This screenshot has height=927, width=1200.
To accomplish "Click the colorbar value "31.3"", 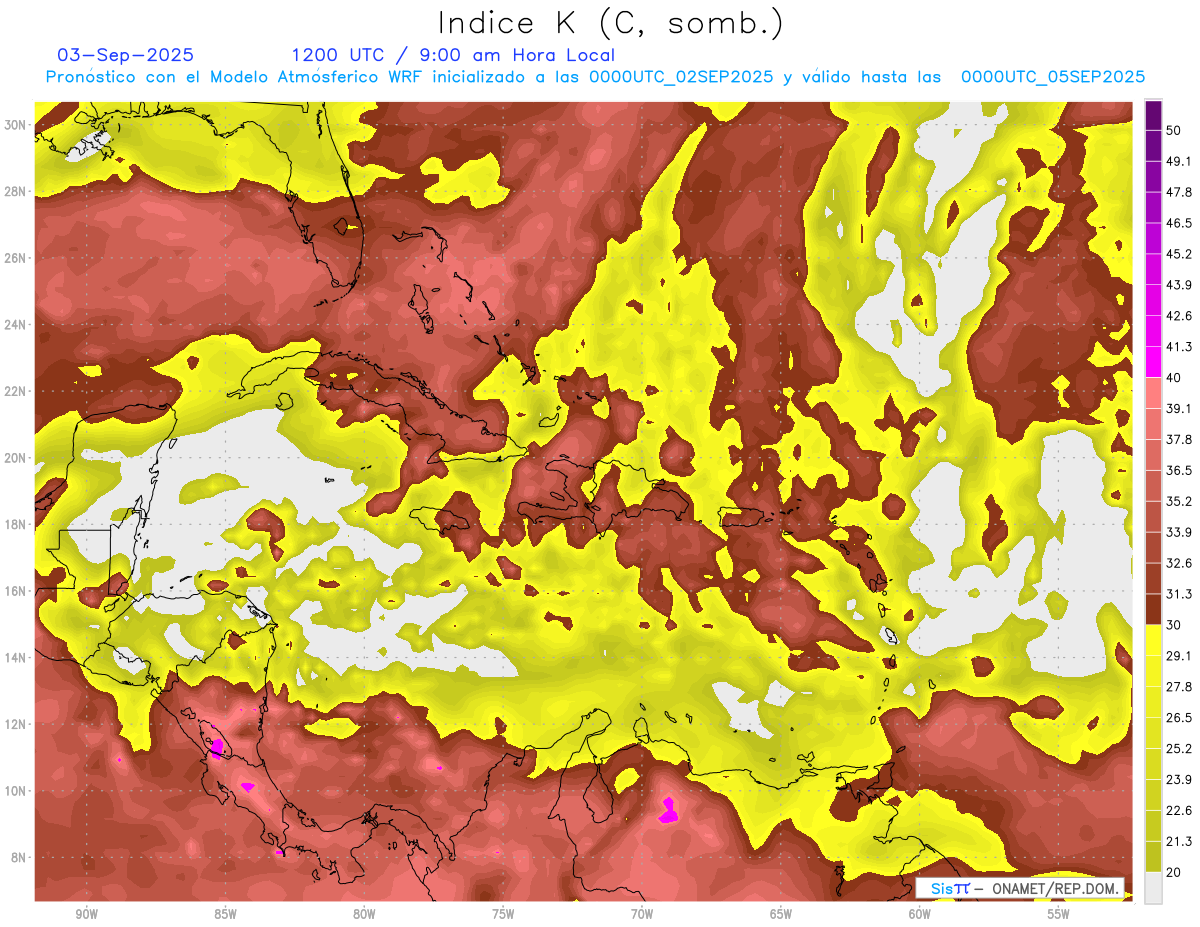I will [1179, 594].
